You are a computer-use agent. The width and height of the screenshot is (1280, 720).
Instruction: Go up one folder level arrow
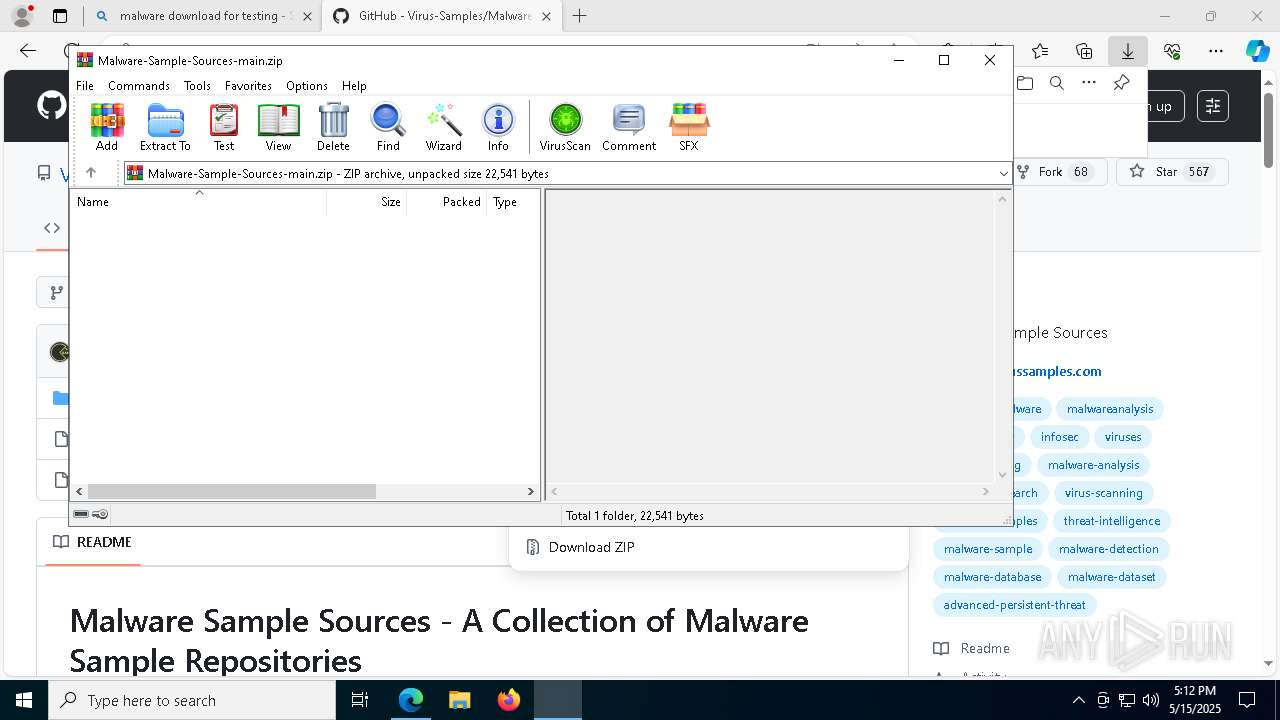point(91,173)
